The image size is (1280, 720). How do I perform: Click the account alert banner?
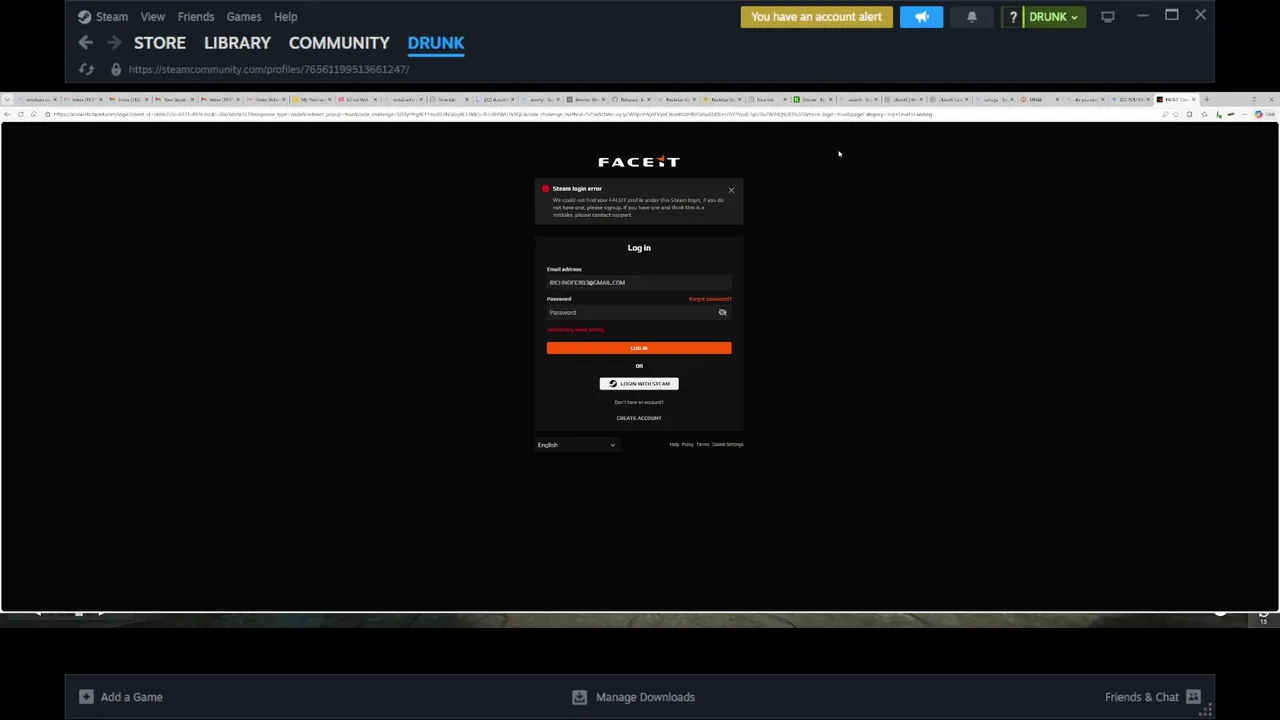tap(817, 17)
